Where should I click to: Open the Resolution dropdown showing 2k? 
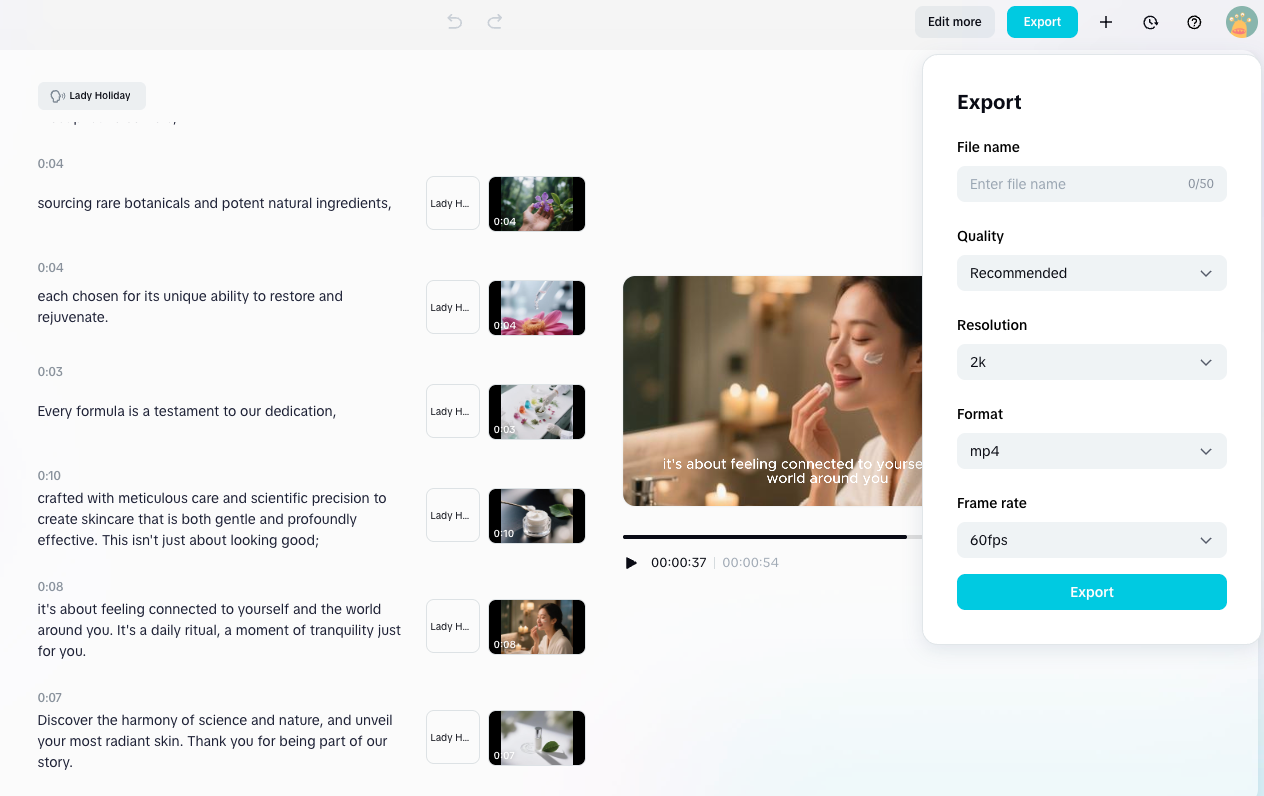point(1092,362)
